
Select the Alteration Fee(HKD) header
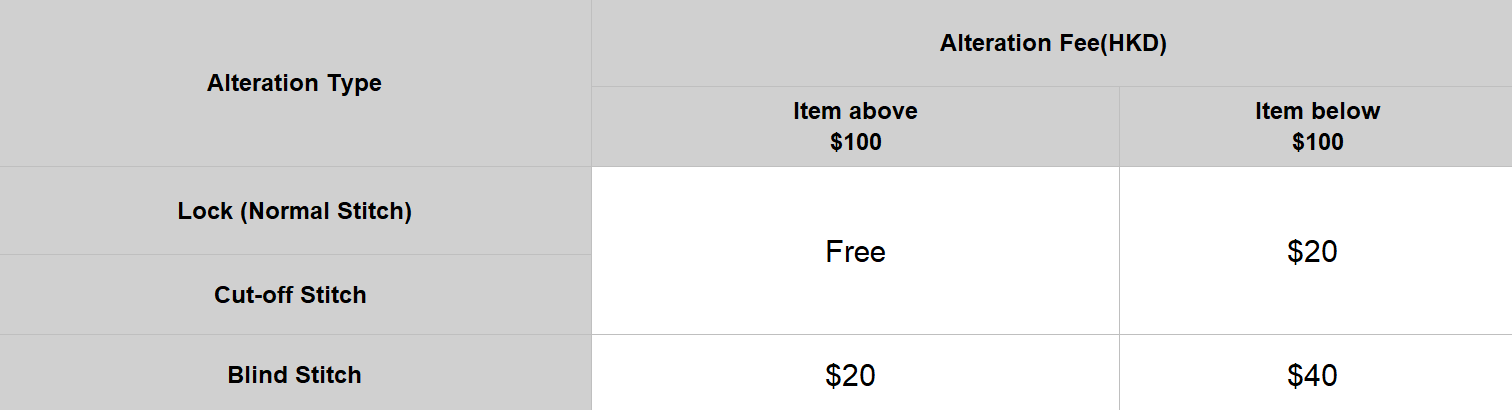[1053, 44]
